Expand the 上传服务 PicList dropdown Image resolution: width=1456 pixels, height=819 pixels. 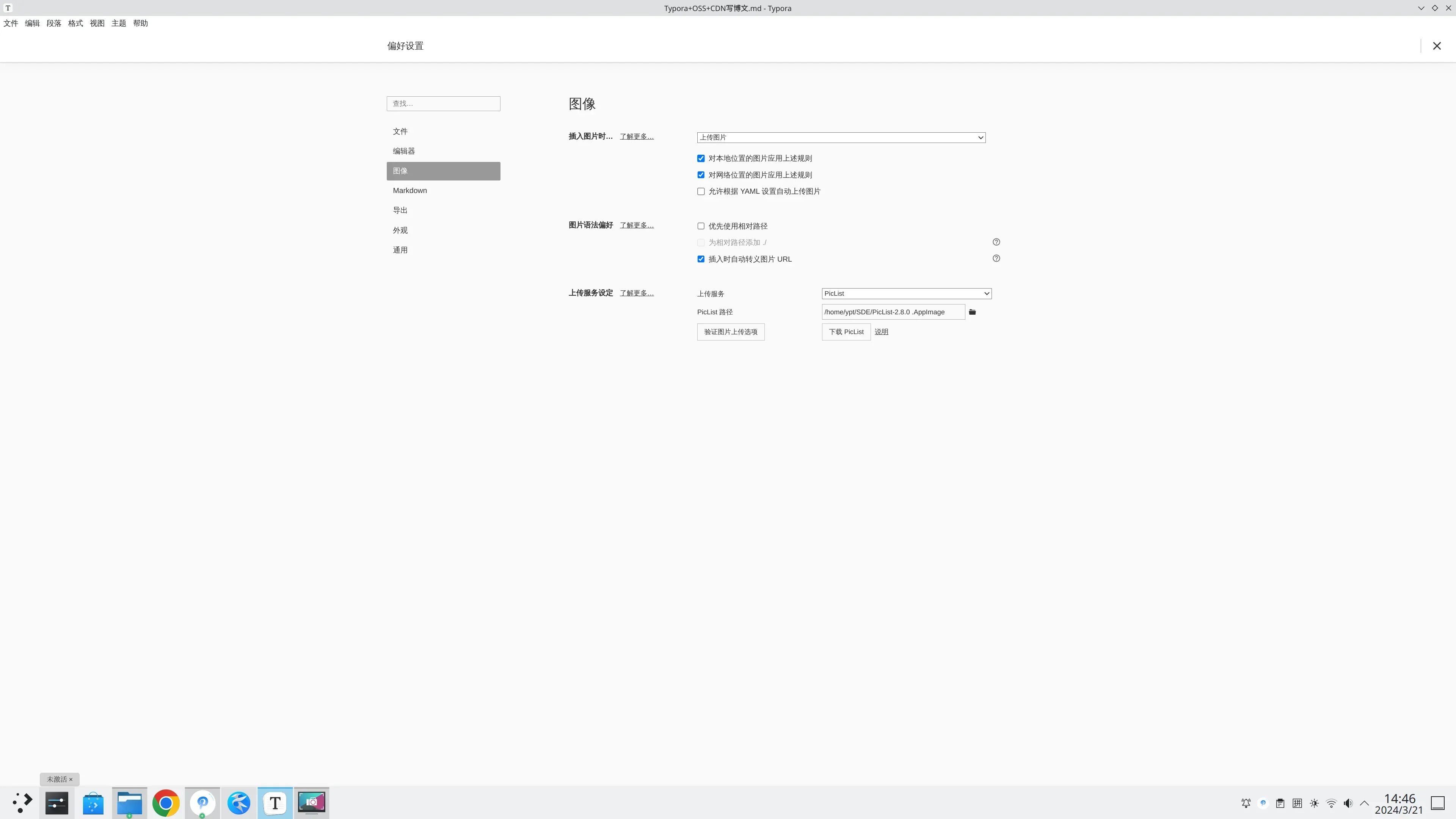(x=906, y=293)
